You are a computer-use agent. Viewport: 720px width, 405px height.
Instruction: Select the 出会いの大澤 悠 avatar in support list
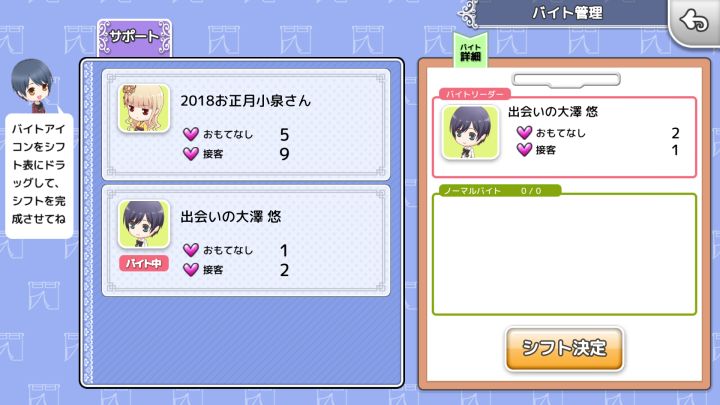[x=144, y=224]
